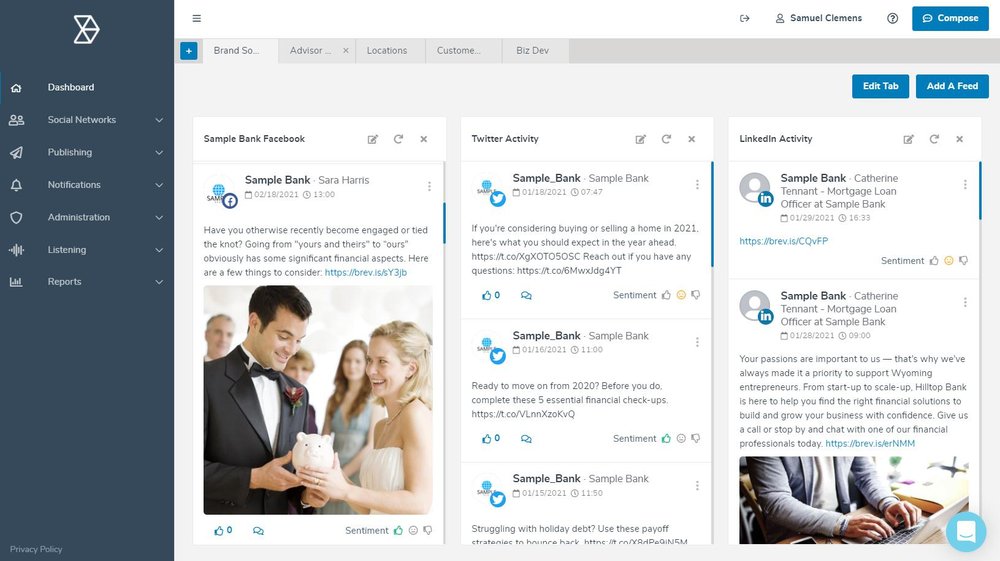The width and height of the screenshot is (1000, 561).
Task: Set 01/29/2021 LinkedIn post sentiment positive
Action: click(934, 261)
